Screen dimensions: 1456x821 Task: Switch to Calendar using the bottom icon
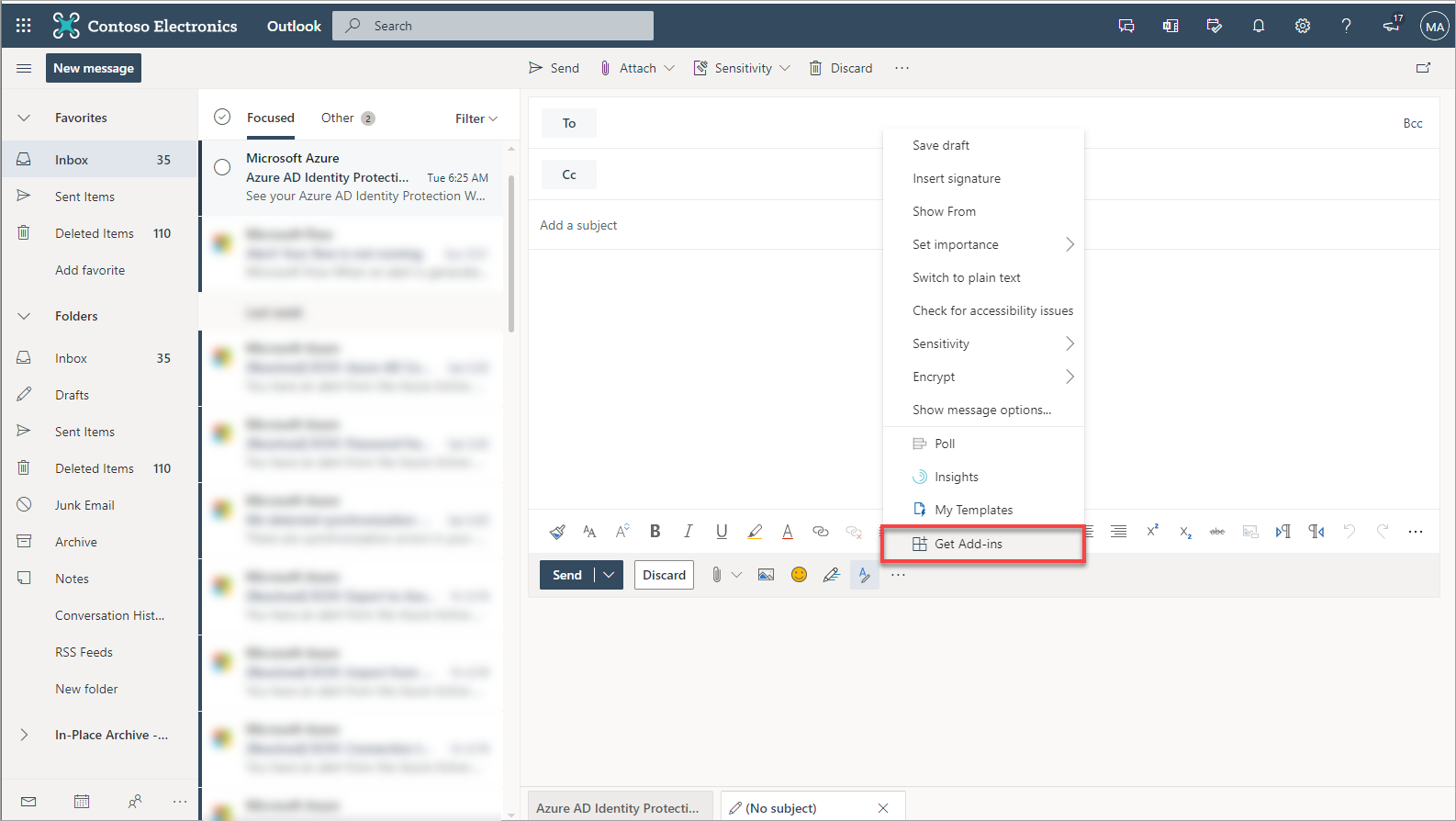click(82, 802)
